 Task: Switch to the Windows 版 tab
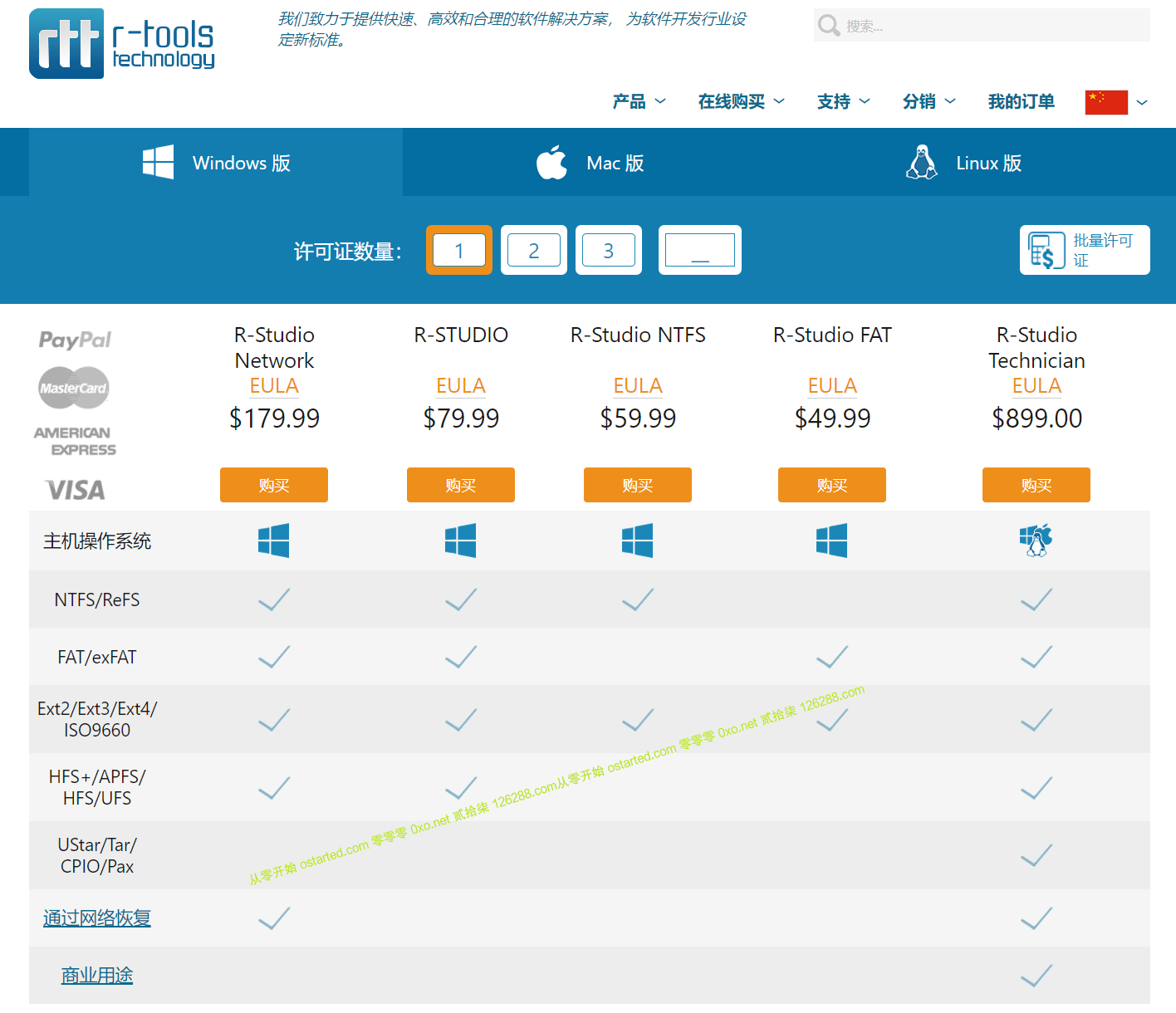coord(216,162)
